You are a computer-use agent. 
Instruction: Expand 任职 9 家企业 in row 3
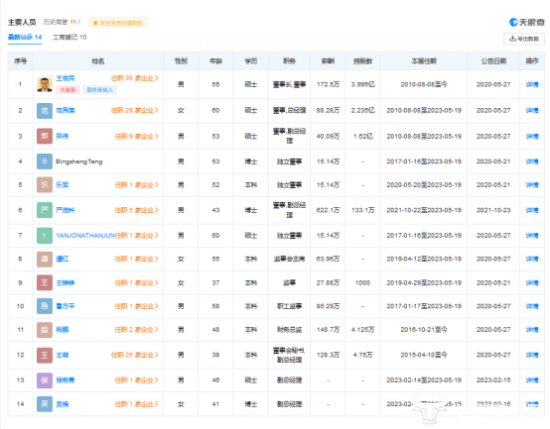pyautogui.click(x=136, y=136)
